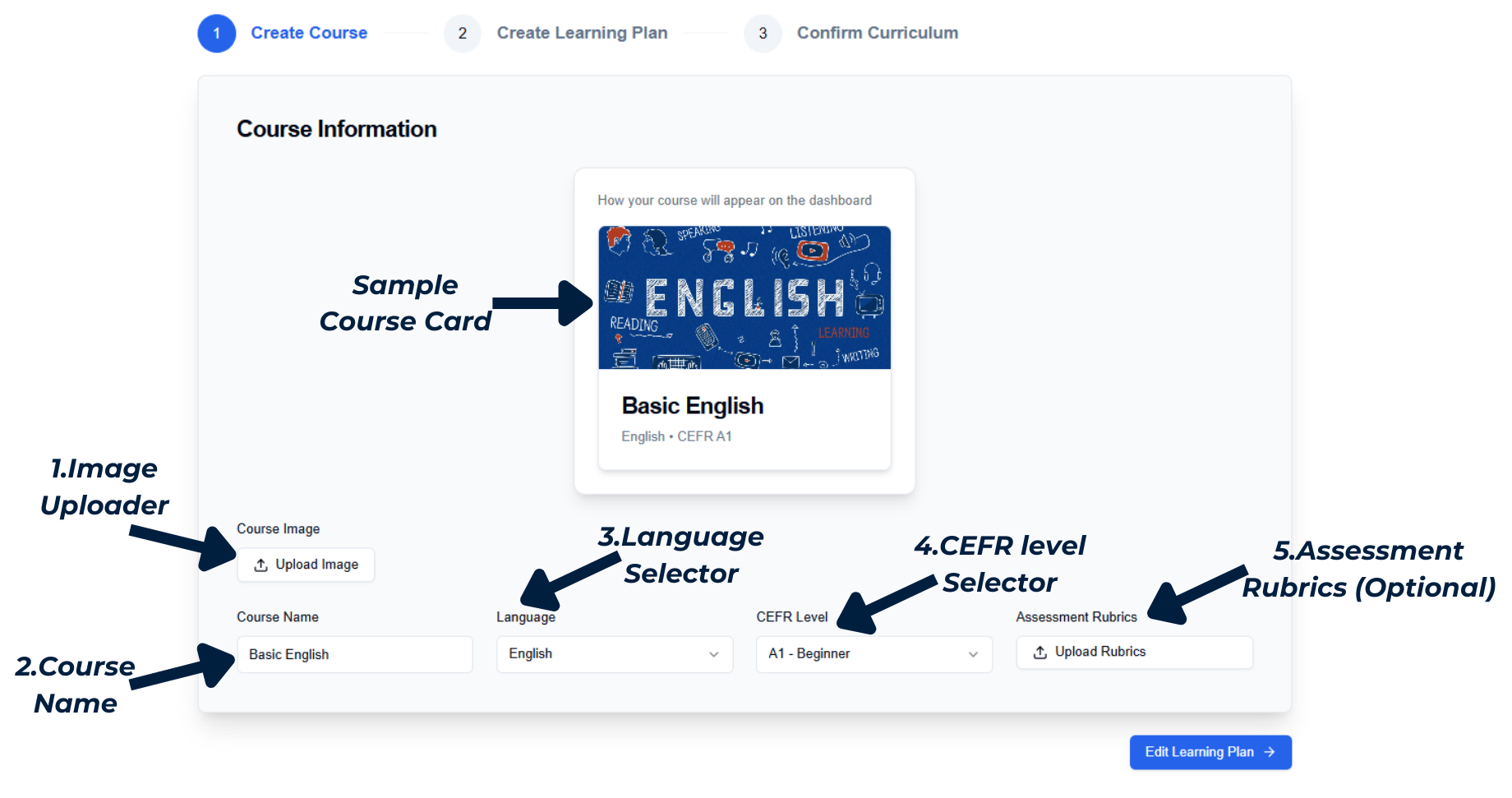This screenshot has height=798, width=1512.
Task: Click the chevron arrow in the CEFR Level selector
Action: (x=973, y=654)
